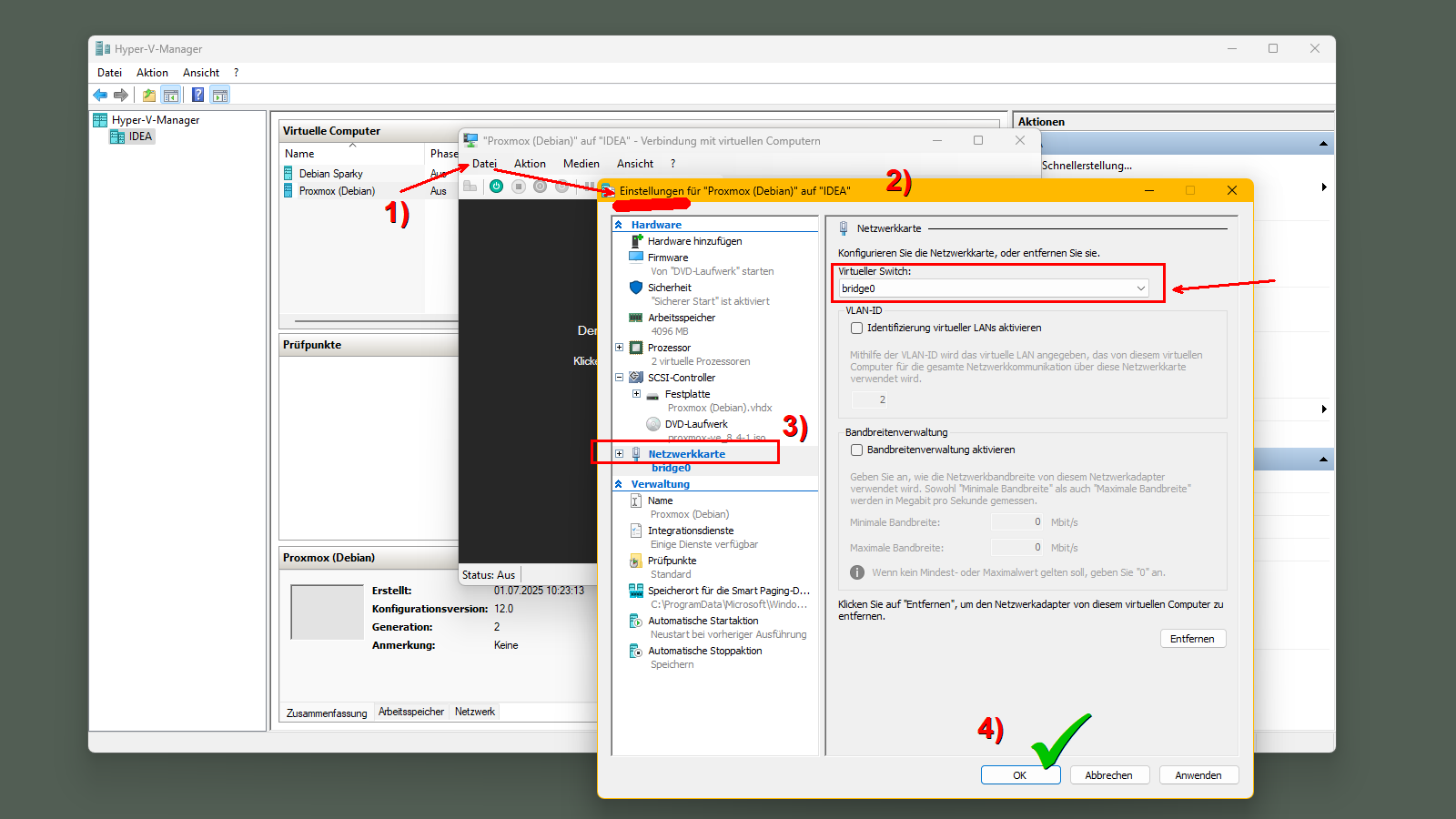Click the help question mark toolbar icon
The height and width of the screenshot is (819, 1456).
[x=197, y=95]
